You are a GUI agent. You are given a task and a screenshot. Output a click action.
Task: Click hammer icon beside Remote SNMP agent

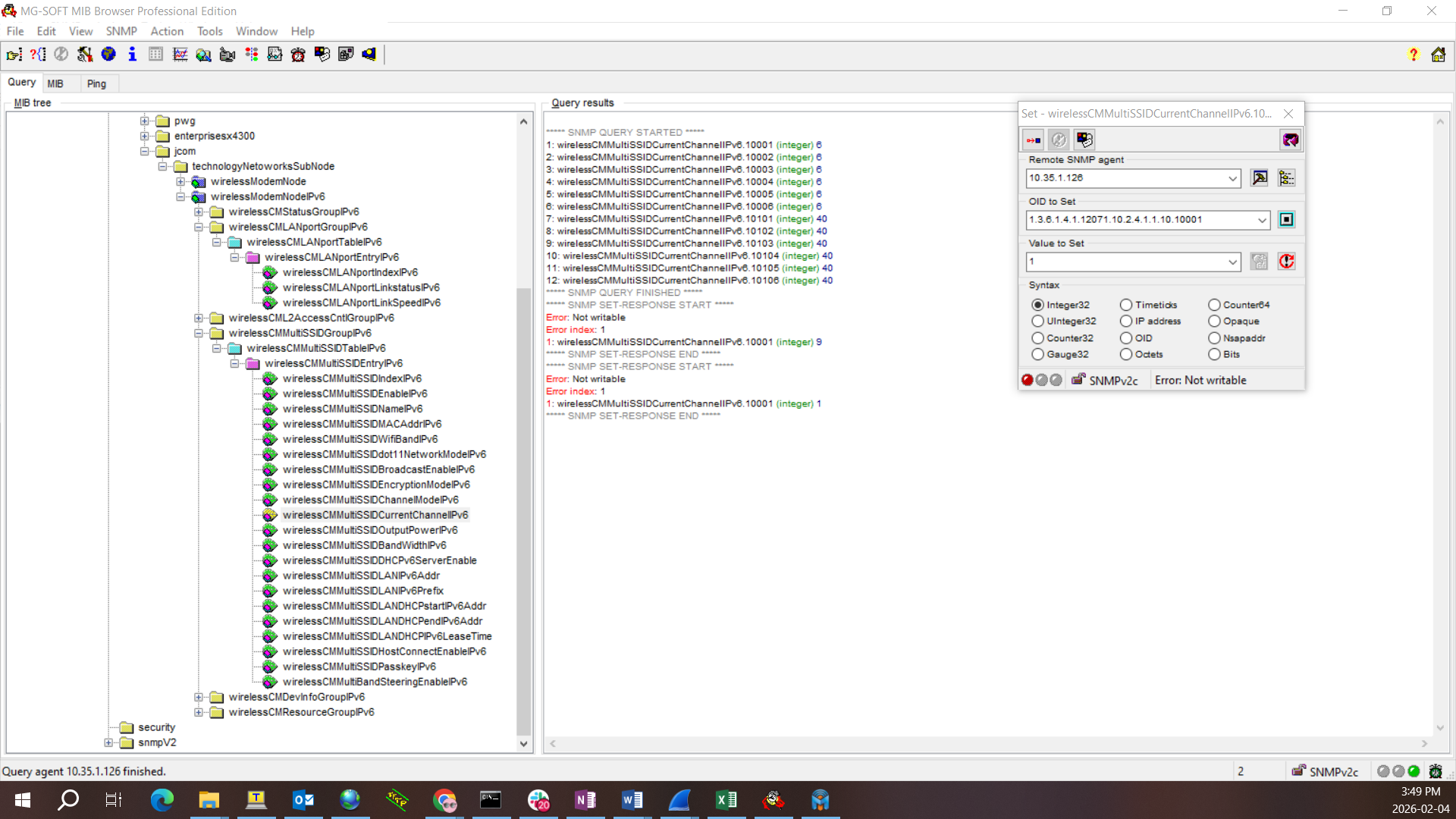click(1260, 177)
